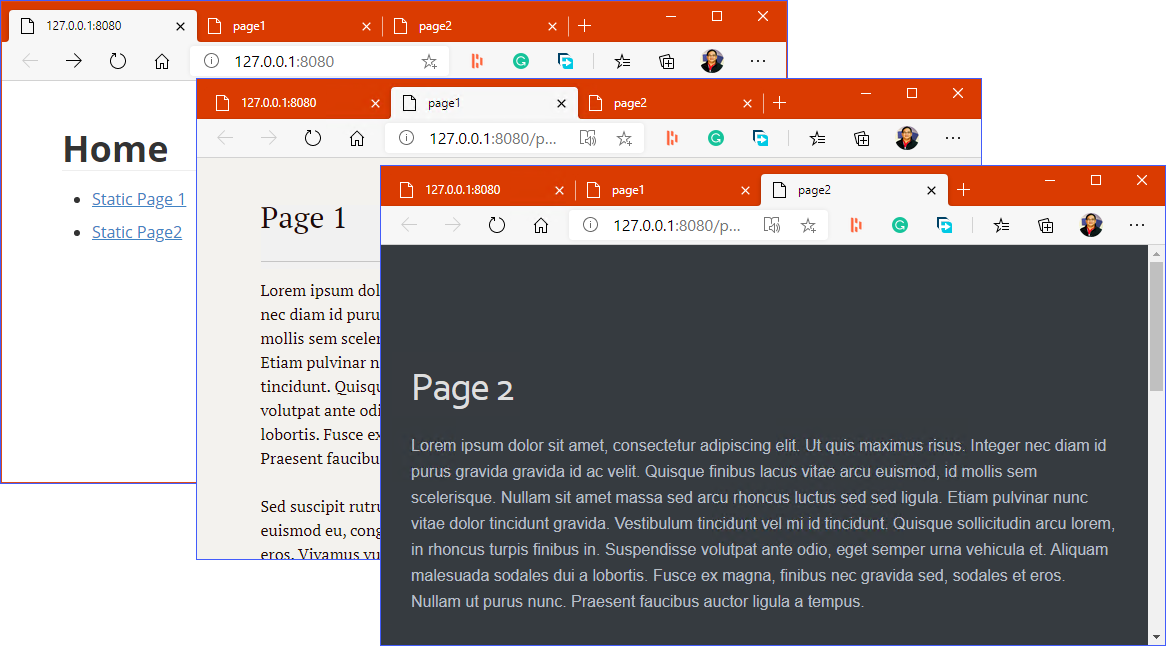Click the Home icon in the frontmost window
The height and width of the screenshot is (646, 1166).
pyautogui.click(x=541, y=225)
